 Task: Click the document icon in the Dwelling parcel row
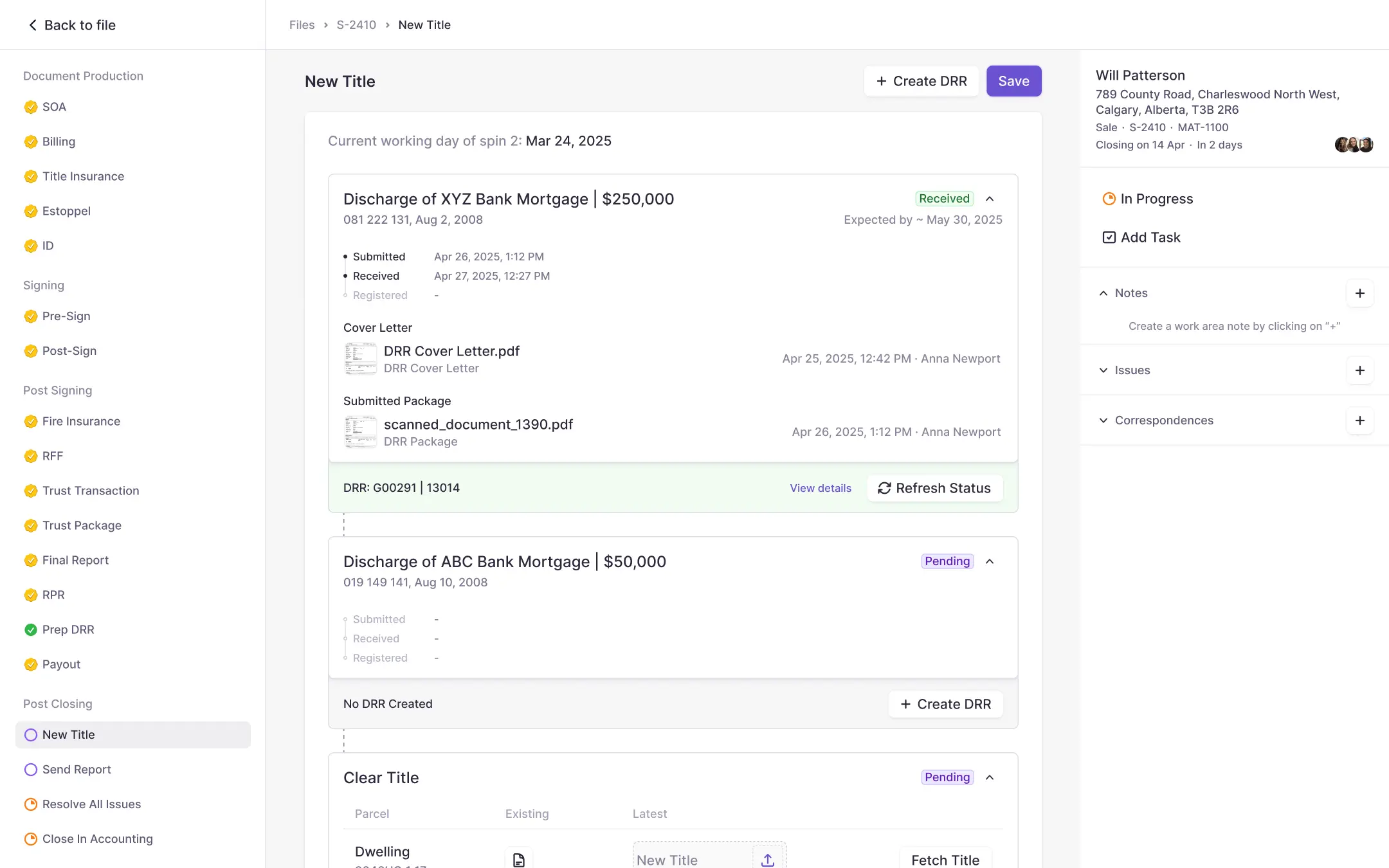(518, 858)
